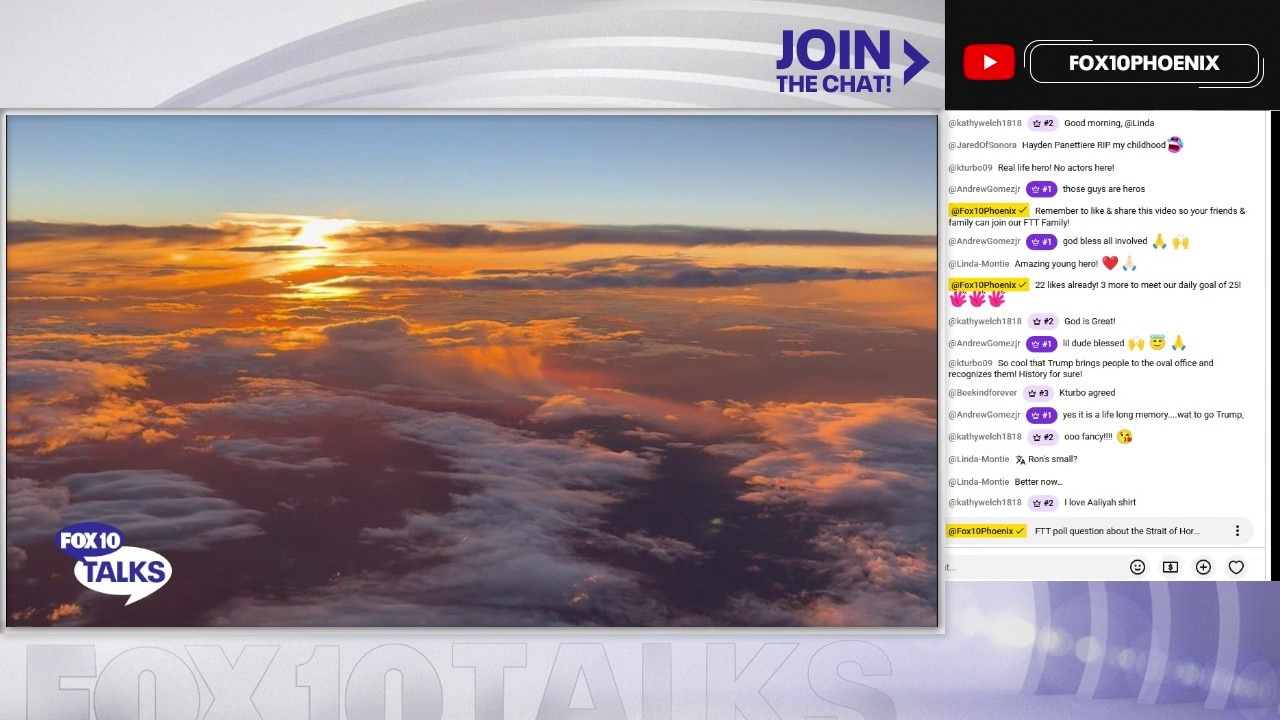The image size is (1280, 720).
Task: Click the sunset clouds video frame
Action: click(x=472, y=371)
